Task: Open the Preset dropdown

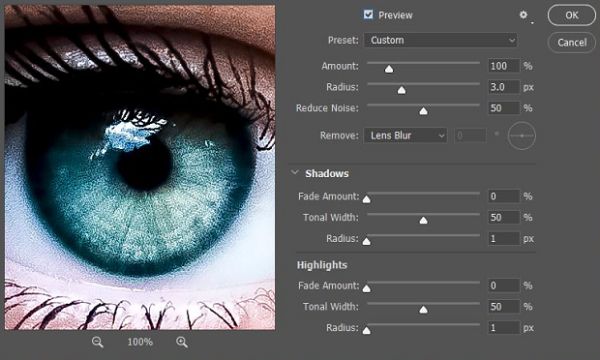Action: coord(441,40)
